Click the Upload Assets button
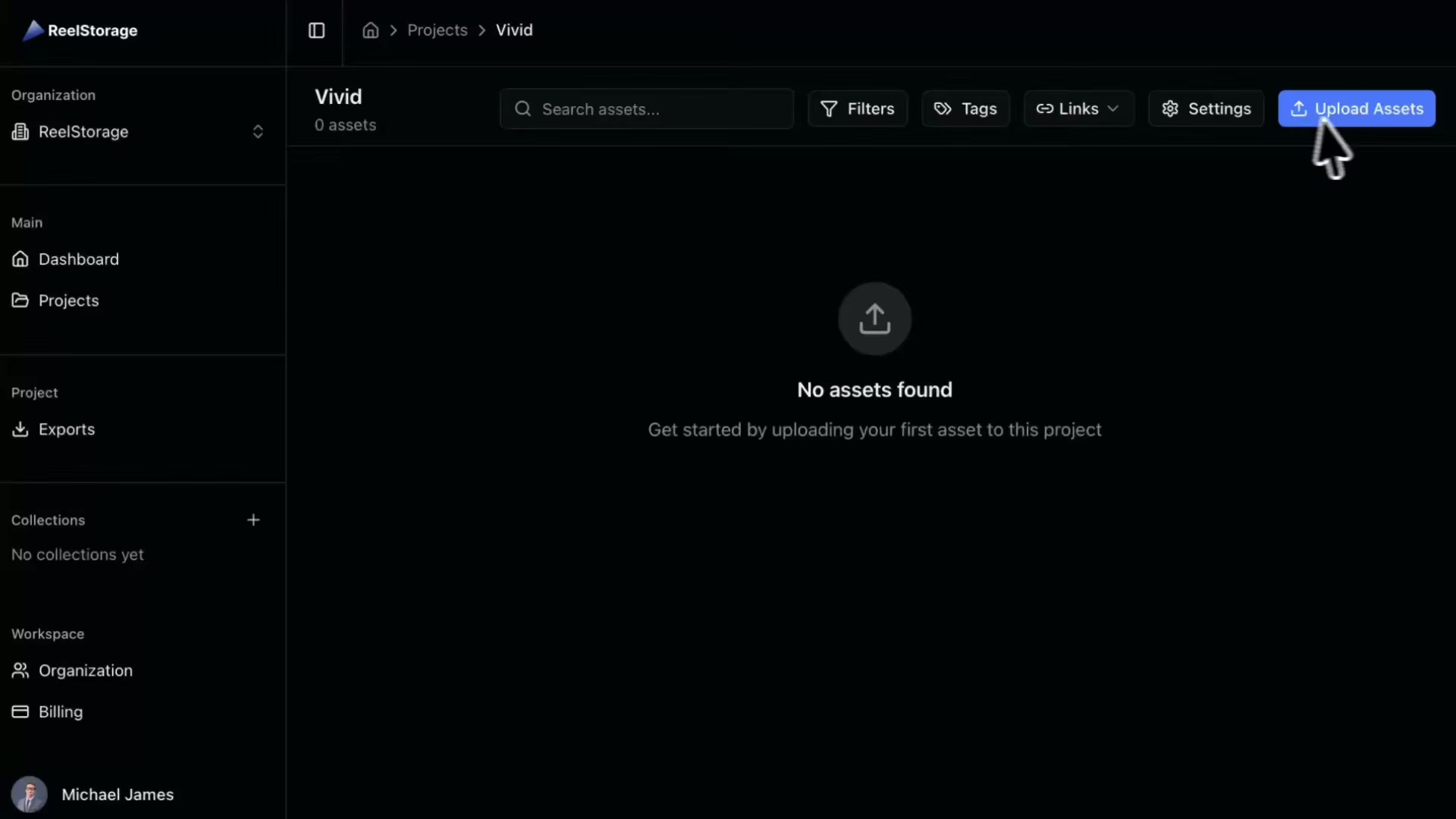Image resolution: width=1456 pixels, height=819 pixels. [1357, 109]
